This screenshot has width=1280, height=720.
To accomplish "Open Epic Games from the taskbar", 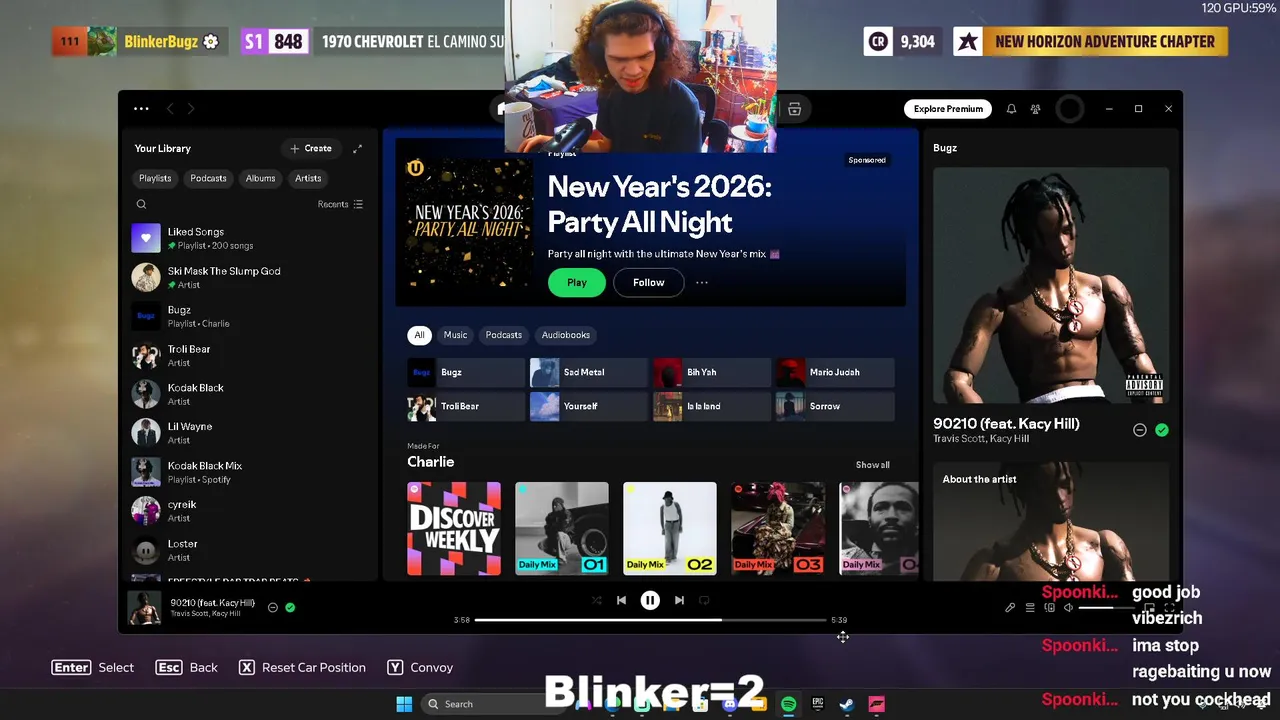I will tap(817, 704).
